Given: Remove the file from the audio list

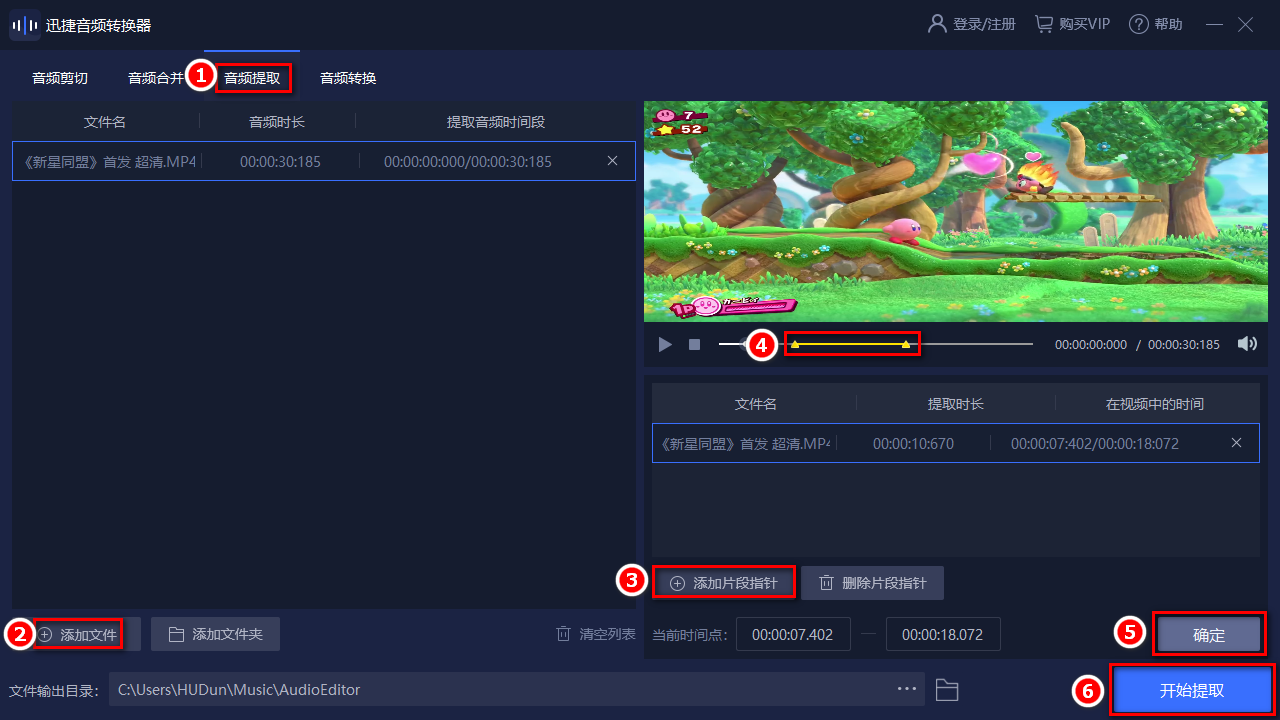Looking at the screenshot, I should (x=613, y=161).
